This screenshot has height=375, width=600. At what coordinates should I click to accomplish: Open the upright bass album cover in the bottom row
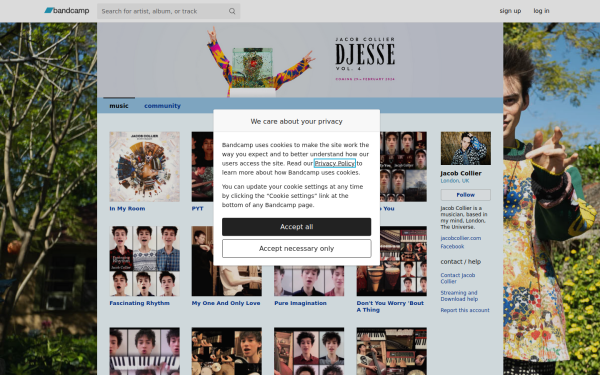[391, 351]
